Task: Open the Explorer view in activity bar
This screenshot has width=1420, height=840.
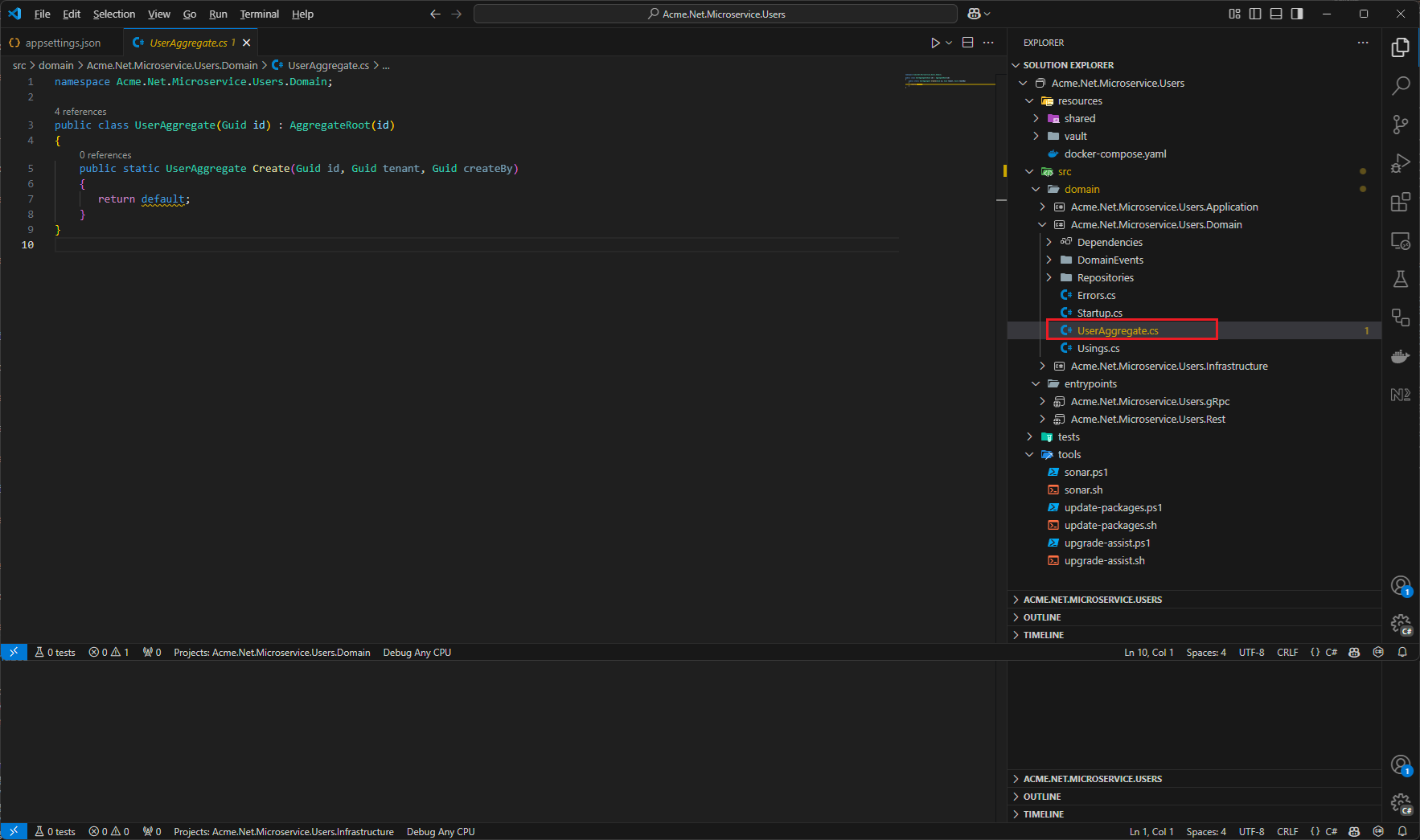Action: [1400, 47]
